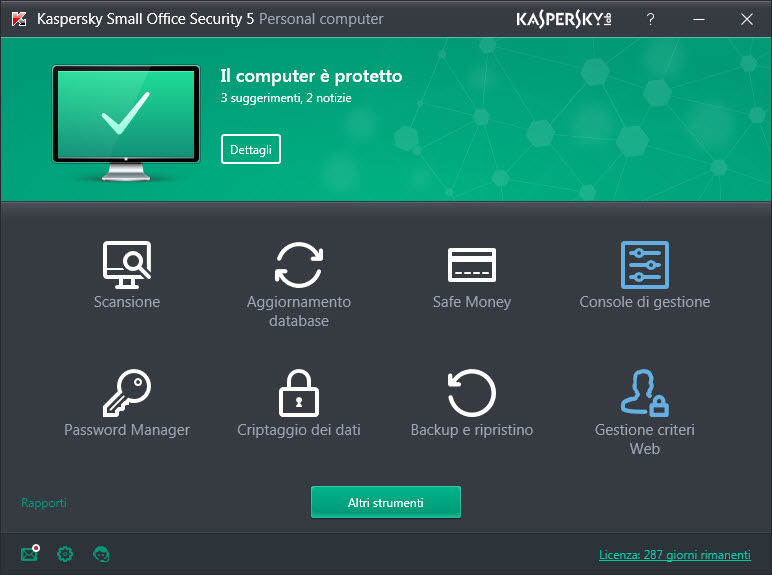Close the Kaspersky window
Image resolution: width=772 pixels, height=575 pixels.
click(x=747, y=19)
